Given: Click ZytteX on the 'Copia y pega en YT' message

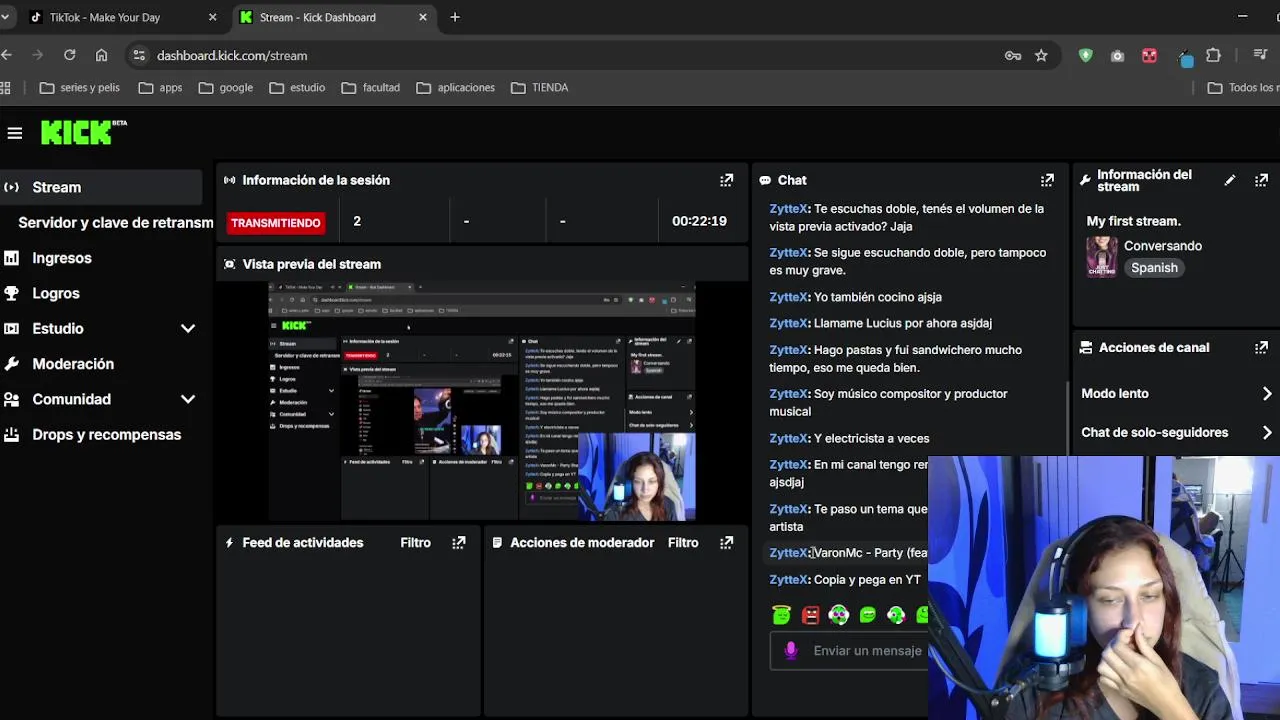Looking at the screenshot, I should [x=788, y=579].
